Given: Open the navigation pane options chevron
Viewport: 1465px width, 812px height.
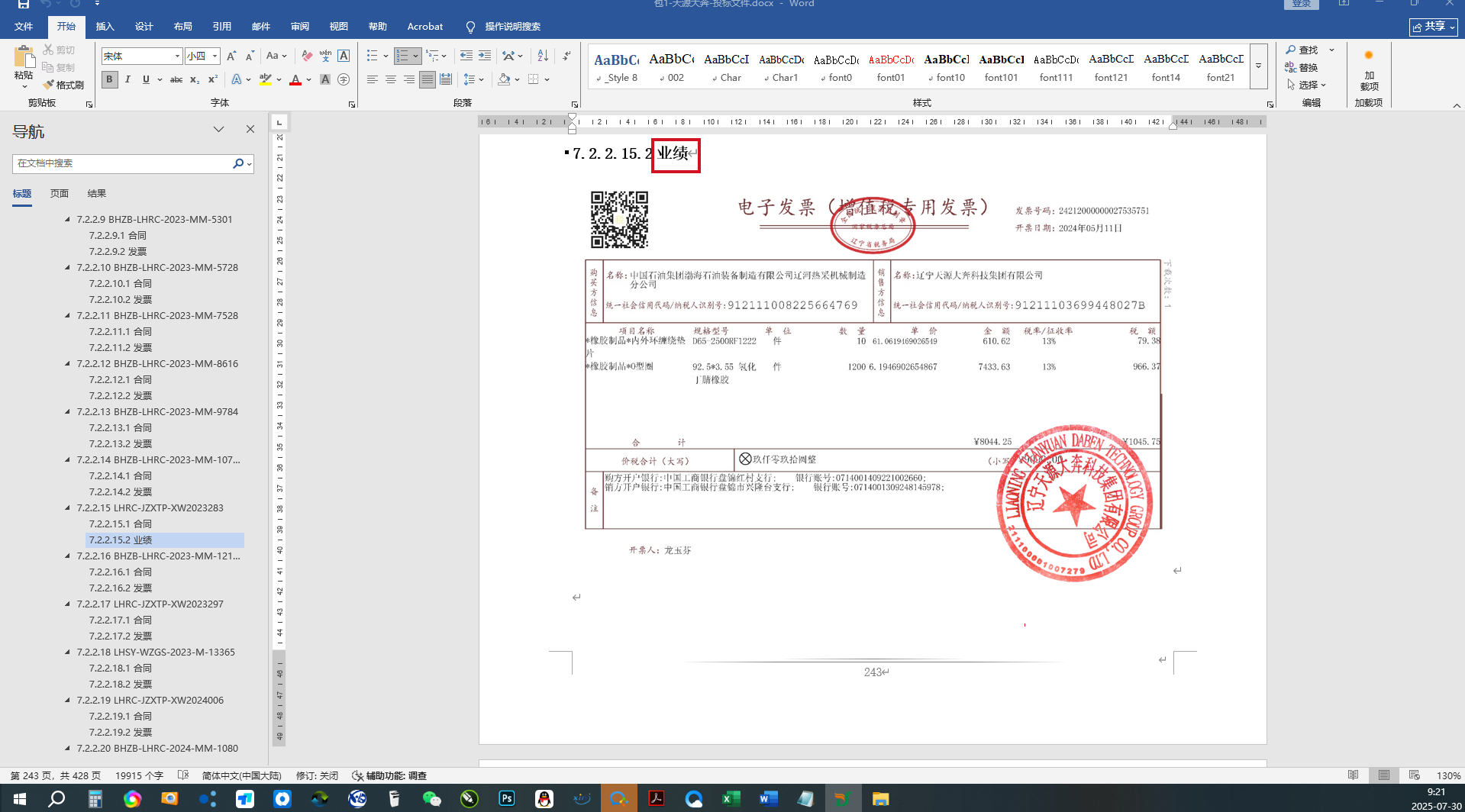Looking at the screenshot, I should (219, 130).
